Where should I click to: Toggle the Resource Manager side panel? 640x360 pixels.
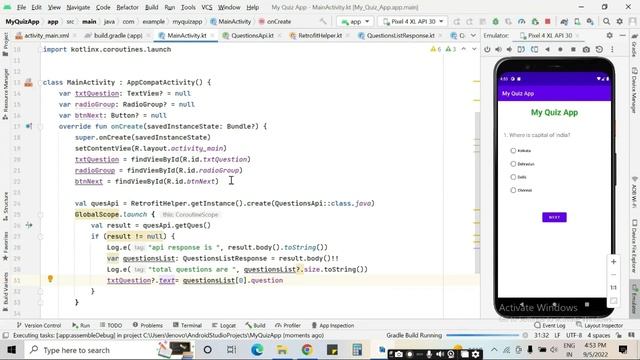click(5, 94)
